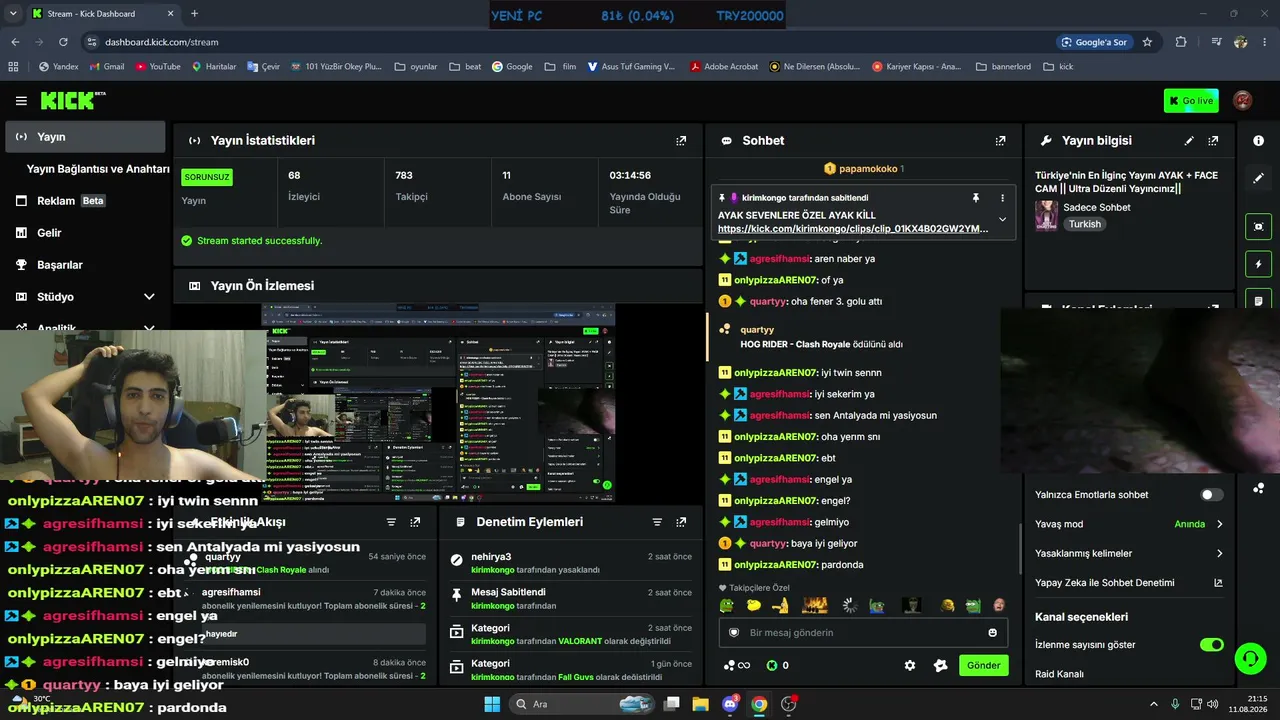Open the Gmail bookmark
The height and width of the screenshot is (720, 1280).
click(x=107, y=67)
